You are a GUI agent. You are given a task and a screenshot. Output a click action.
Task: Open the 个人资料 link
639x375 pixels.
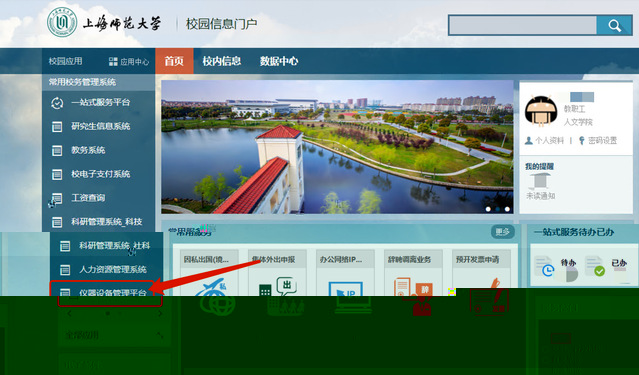(544, 141)
